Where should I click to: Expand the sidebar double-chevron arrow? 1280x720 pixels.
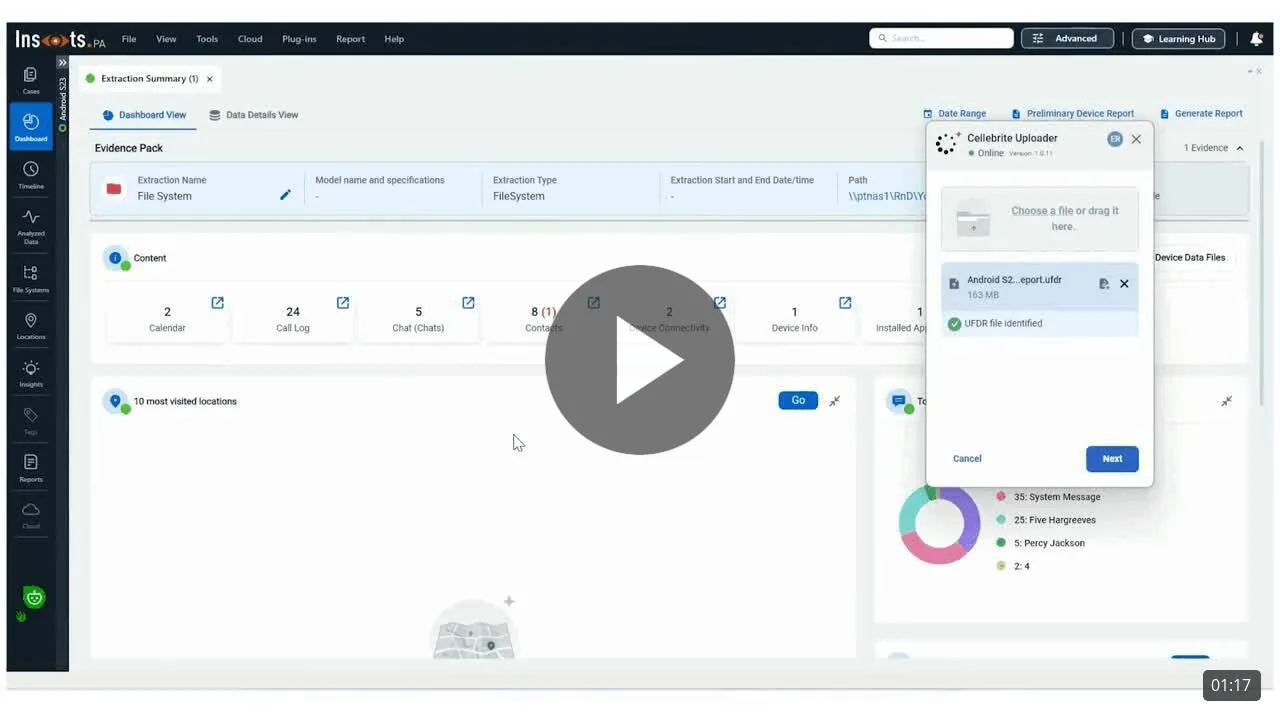pyautogui.click(x=62, y=63)
